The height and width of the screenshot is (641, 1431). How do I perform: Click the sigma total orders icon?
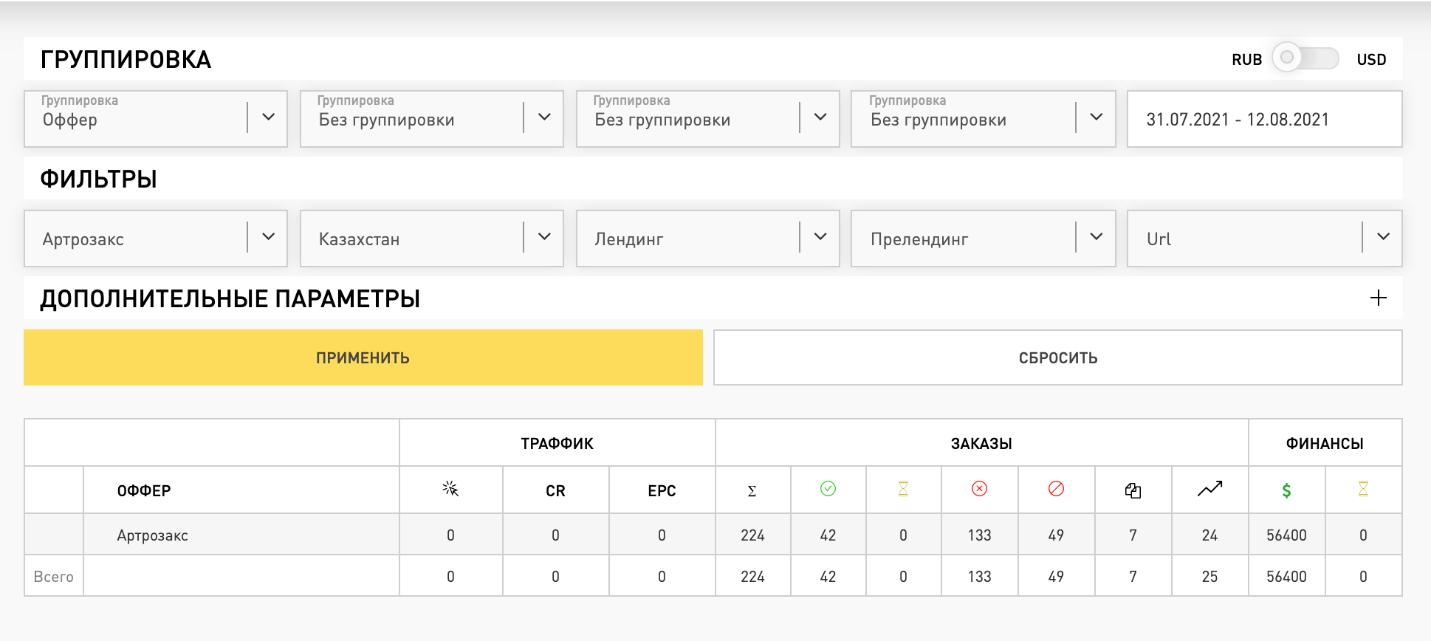coord(752,490)
